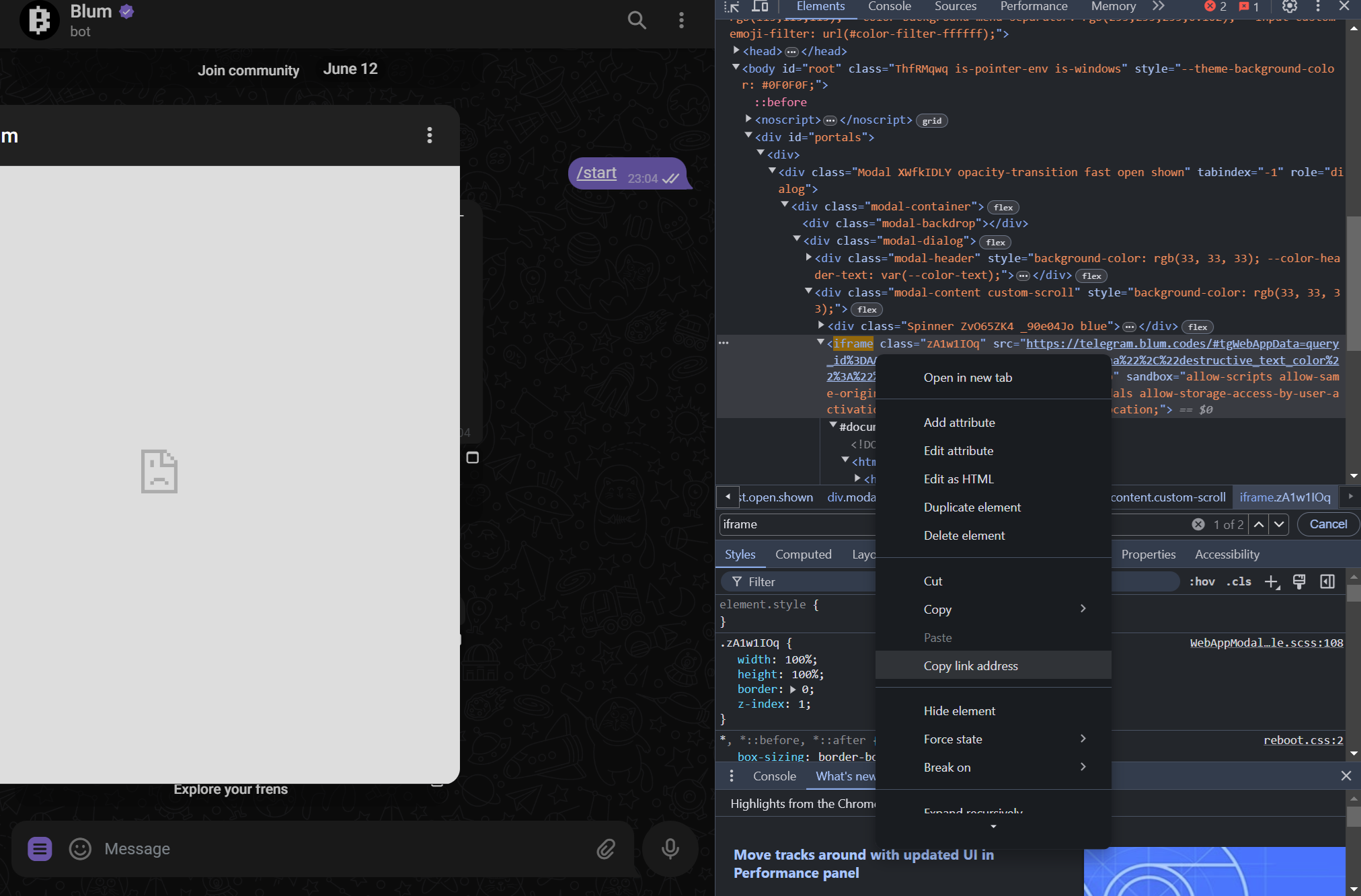
Task: Collapse the modal-container div node
Action: (785, 205)
